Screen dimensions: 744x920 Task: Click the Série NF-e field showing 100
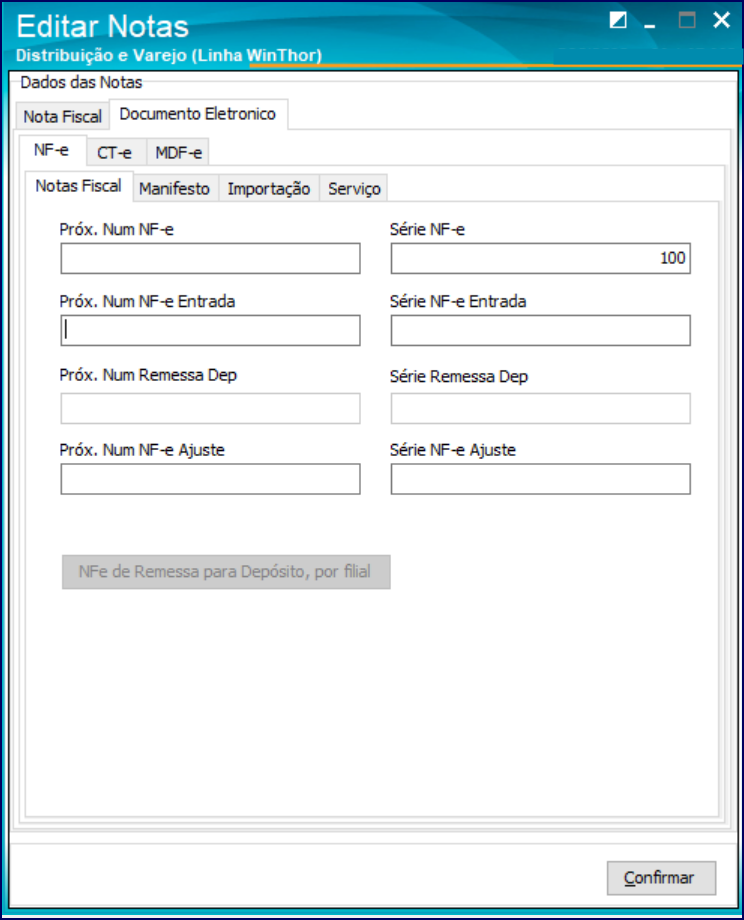540,259
